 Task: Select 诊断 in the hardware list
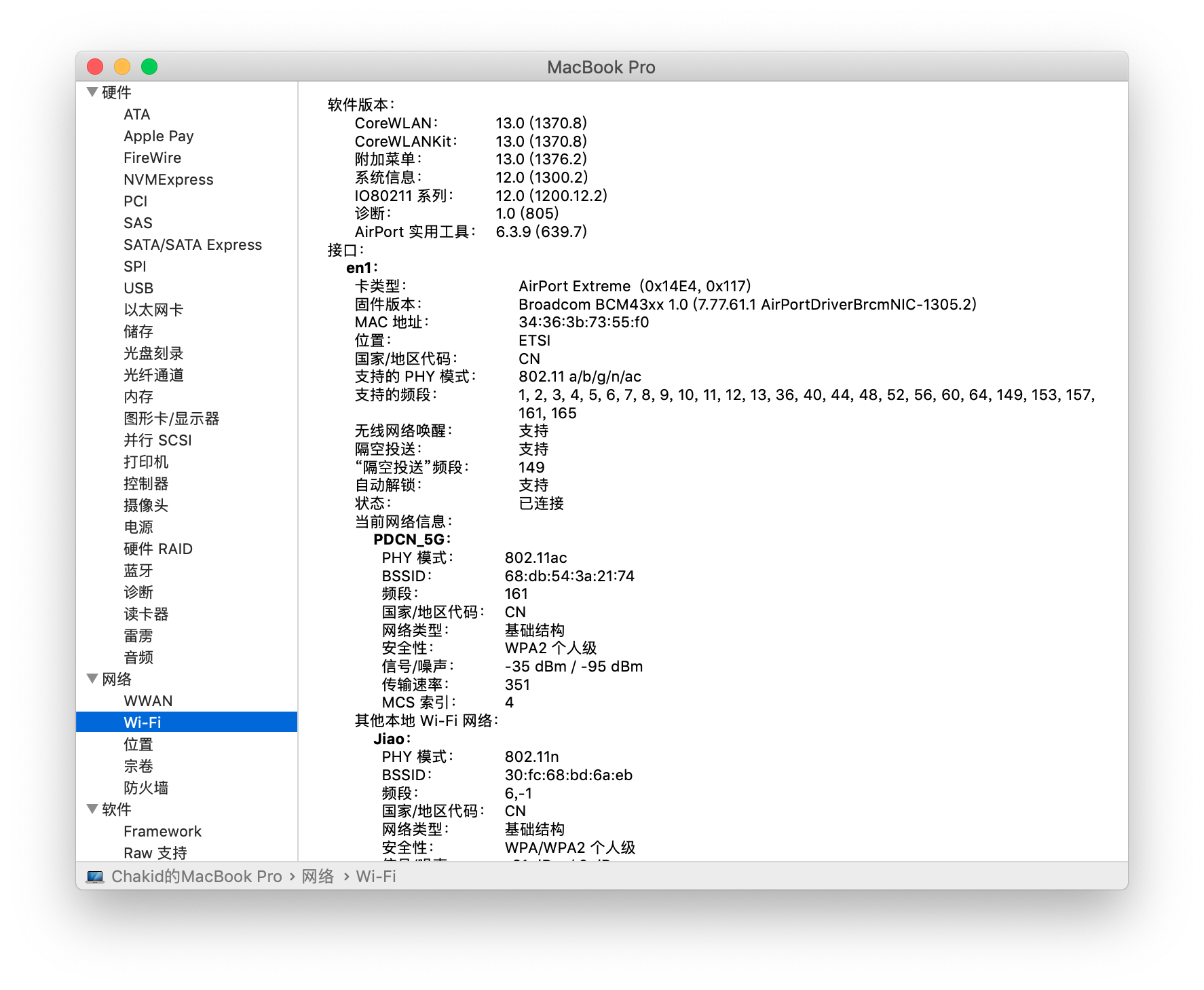pos(138,592)
